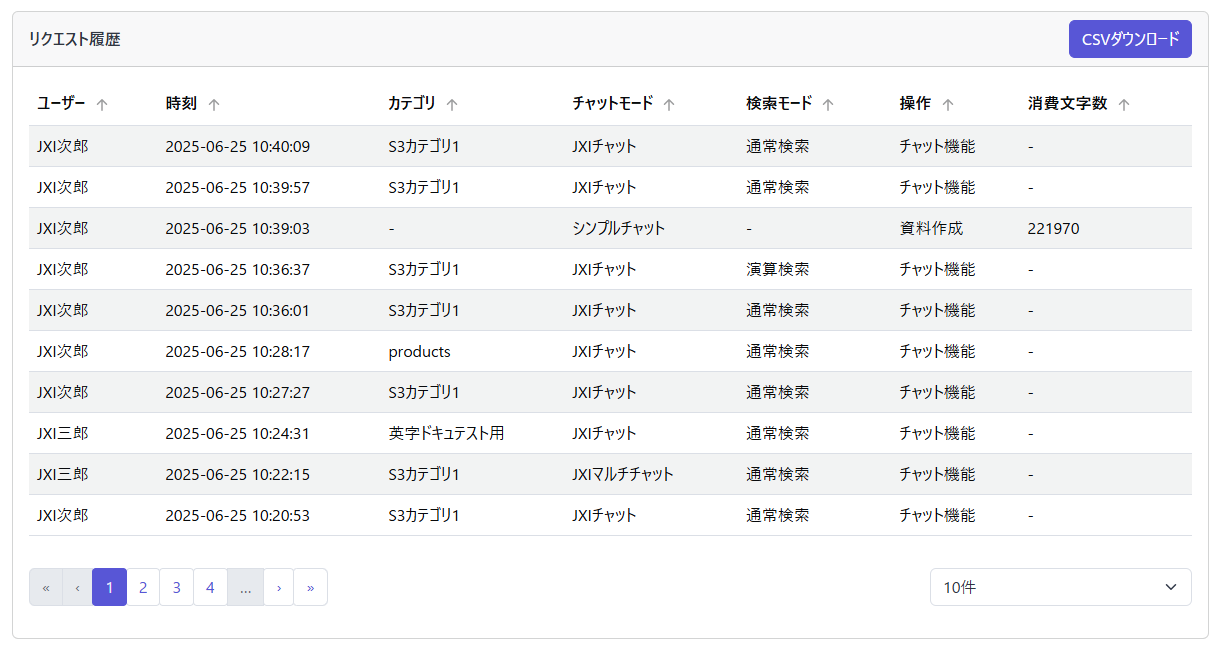Click the sort arrow next to ユーザー
Screen dimensions: 1215x646
(x=102, y=104)
